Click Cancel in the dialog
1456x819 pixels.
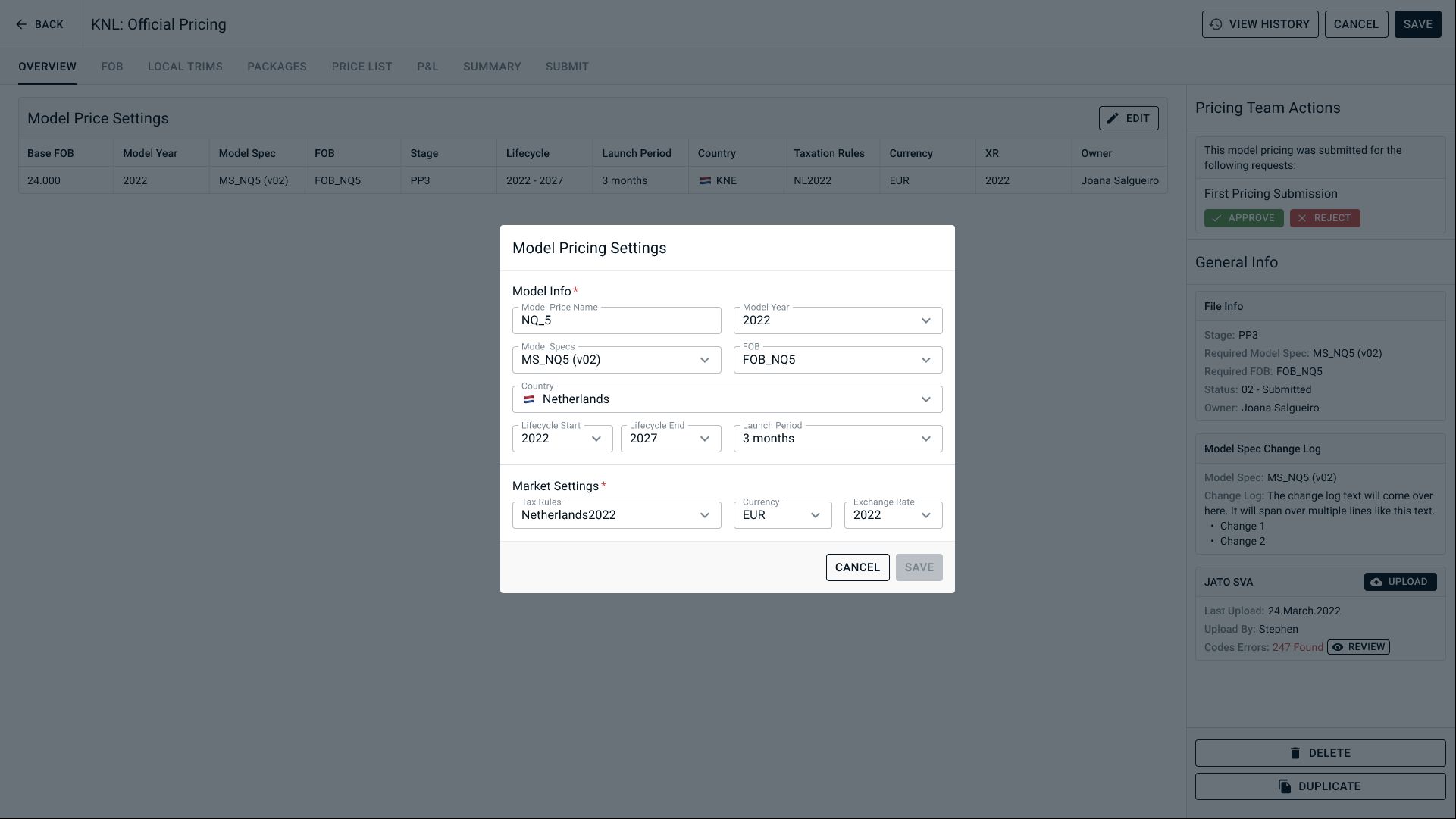point(857,567)
